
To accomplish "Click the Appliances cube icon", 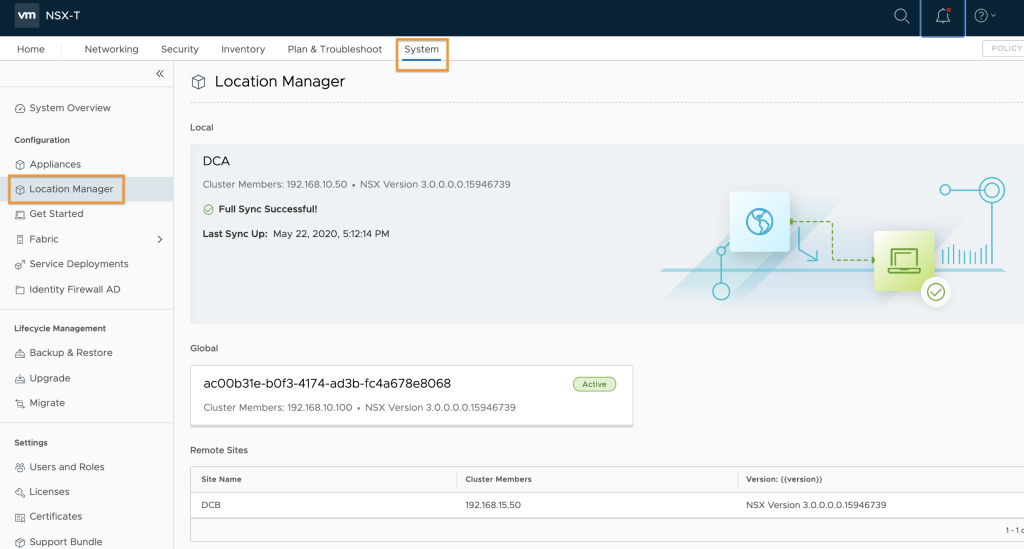I will tap(20, 165).
